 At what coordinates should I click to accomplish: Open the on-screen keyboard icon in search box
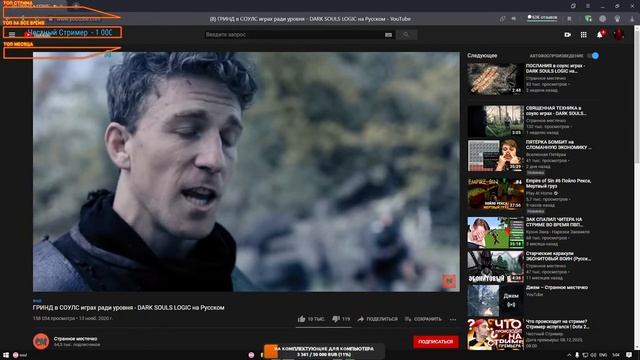point(388,35)
